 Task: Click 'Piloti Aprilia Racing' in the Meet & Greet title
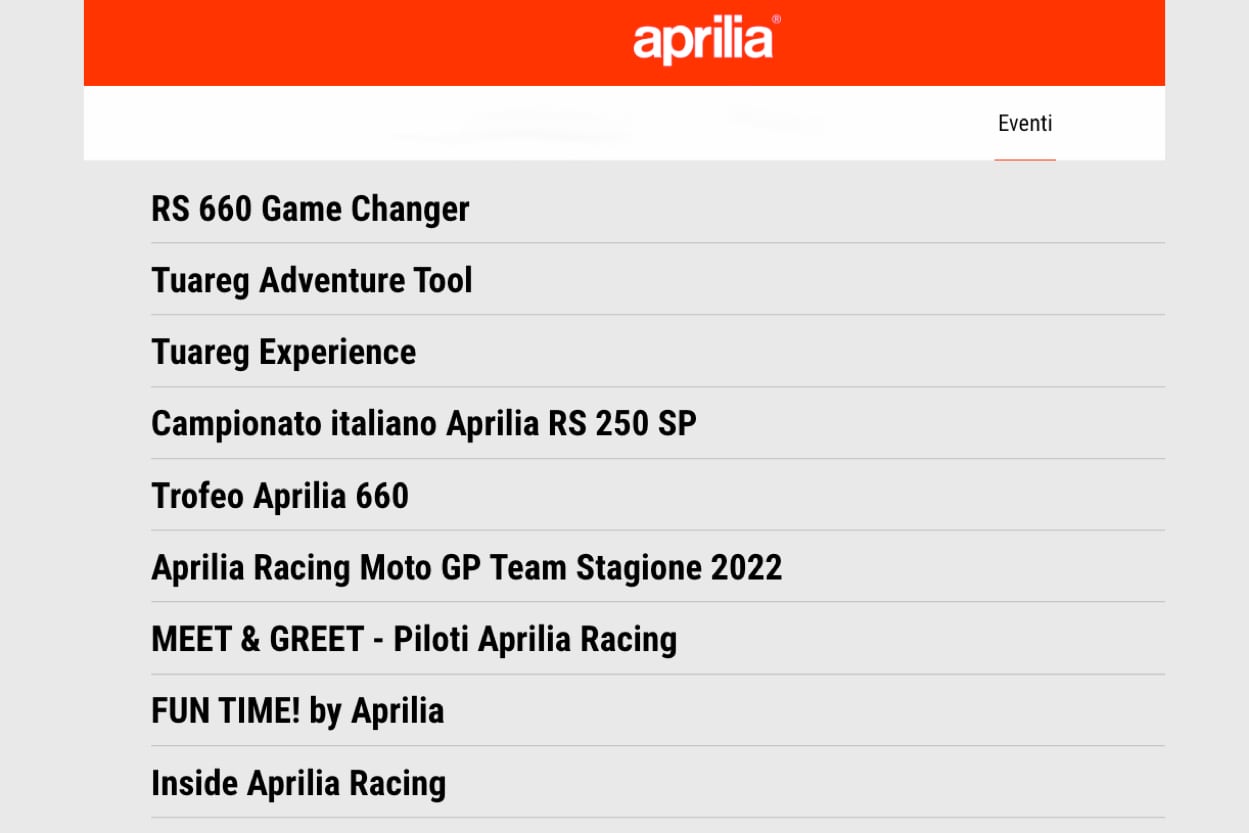[535, 640]
